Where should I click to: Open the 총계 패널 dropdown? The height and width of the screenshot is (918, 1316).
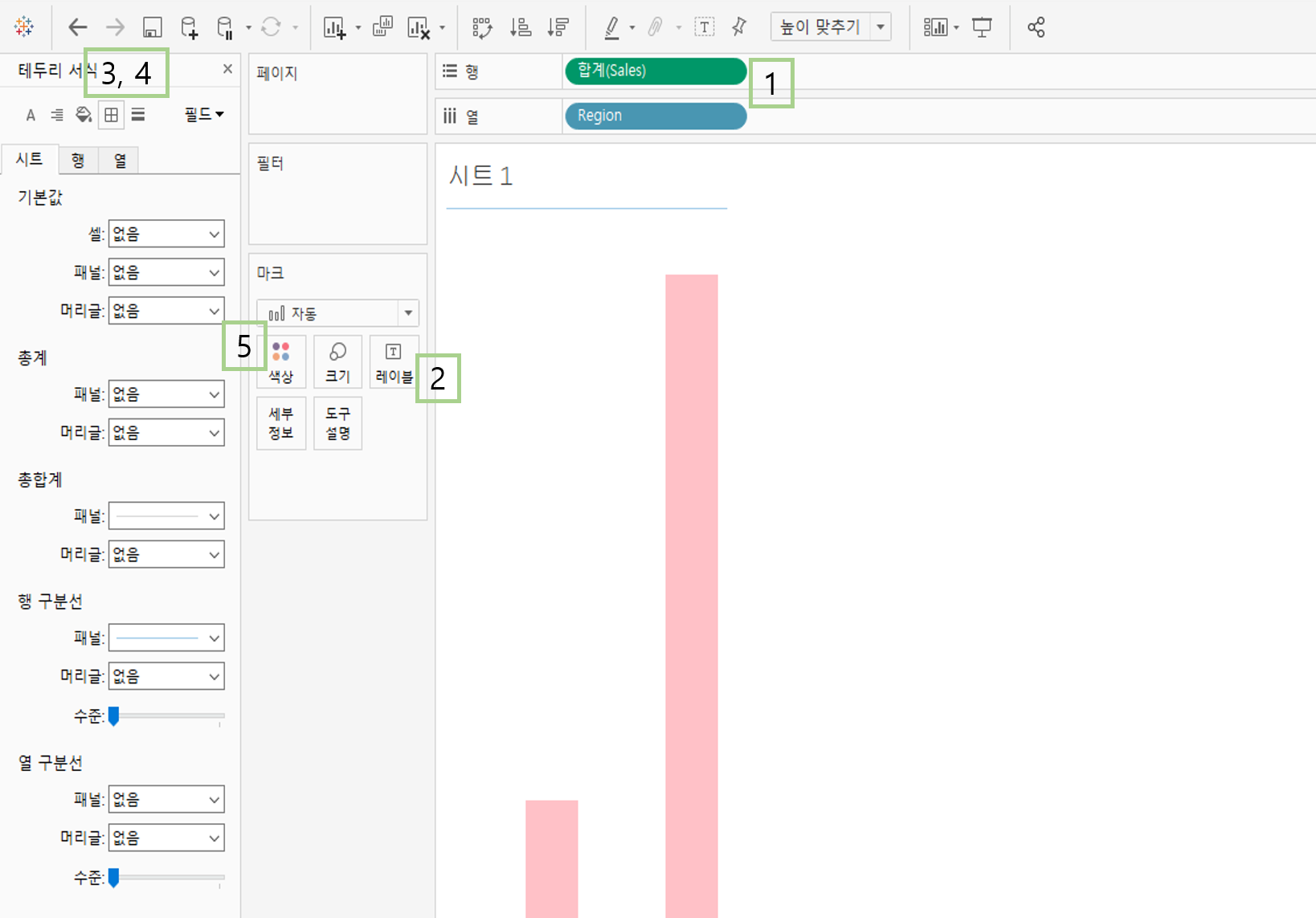click(x=166, y=394)
